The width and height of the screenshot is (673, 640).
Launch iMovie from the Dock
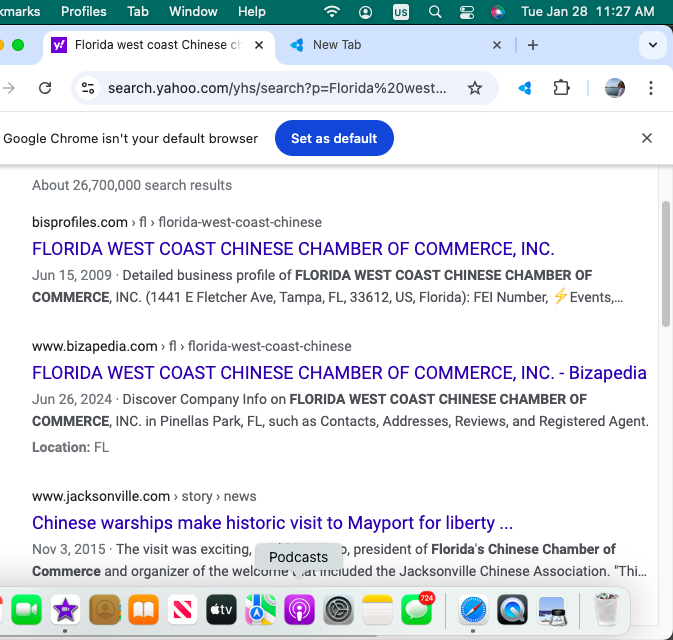(65, 610)
